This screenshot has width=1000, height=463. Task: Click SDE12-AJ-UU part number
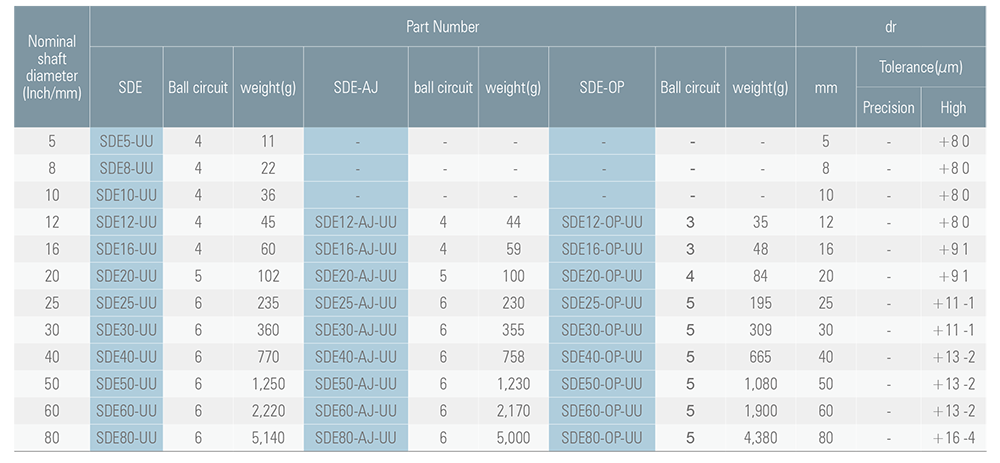pyautogui.click(x=355, y=222)
